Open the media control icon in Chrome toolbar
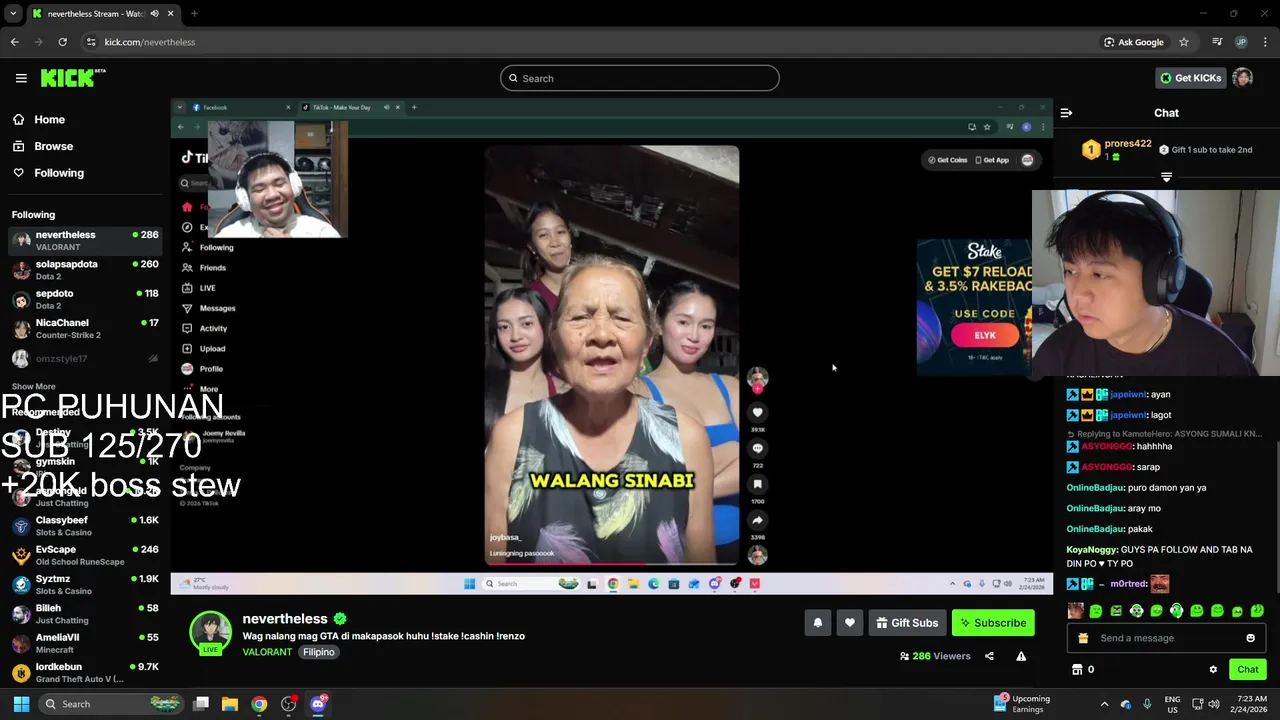The image size is (1280, 720). click(x=1217, y=42)
